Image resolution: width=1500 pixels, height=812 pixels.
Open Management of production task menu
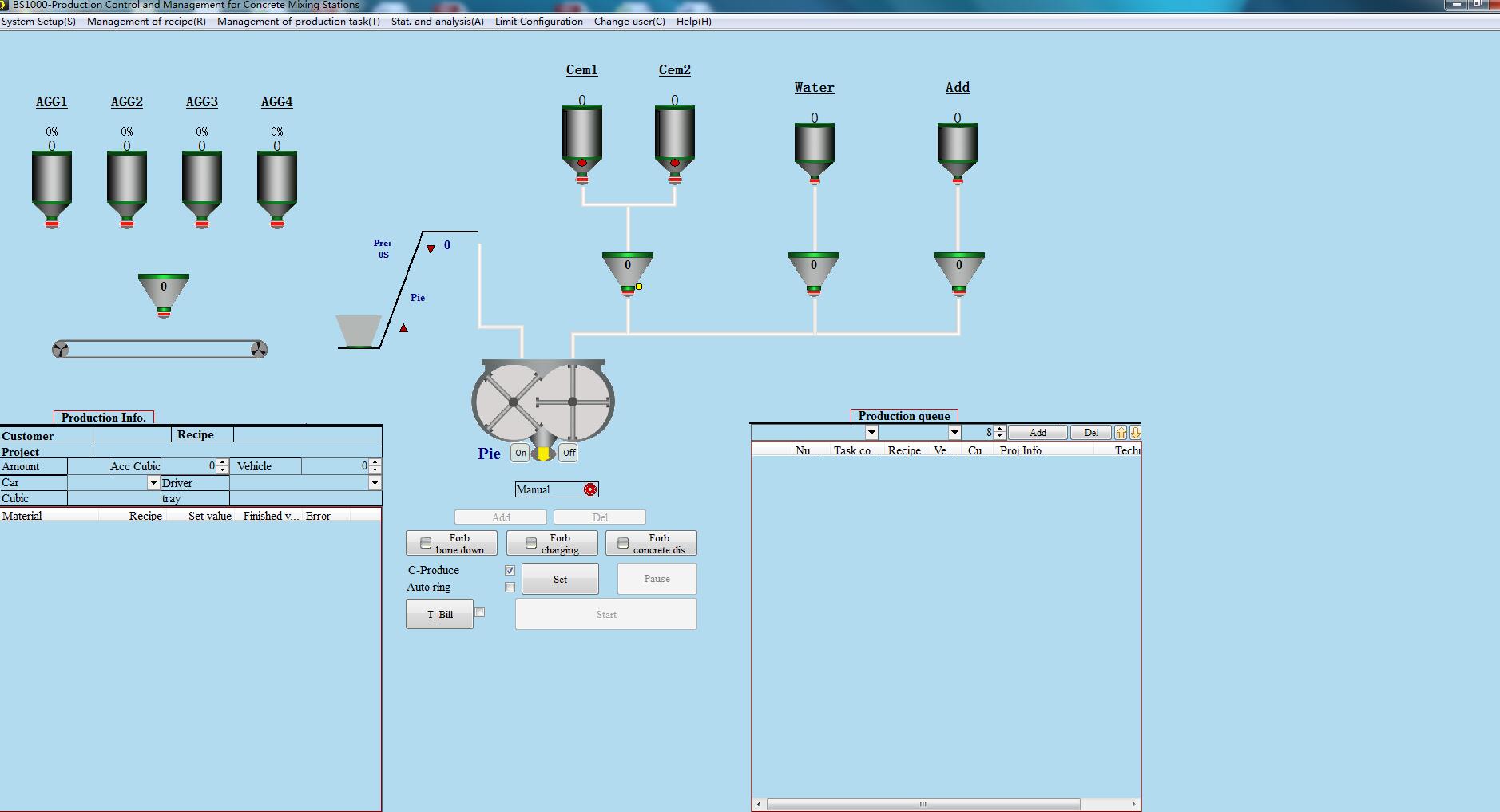(299, 22)
